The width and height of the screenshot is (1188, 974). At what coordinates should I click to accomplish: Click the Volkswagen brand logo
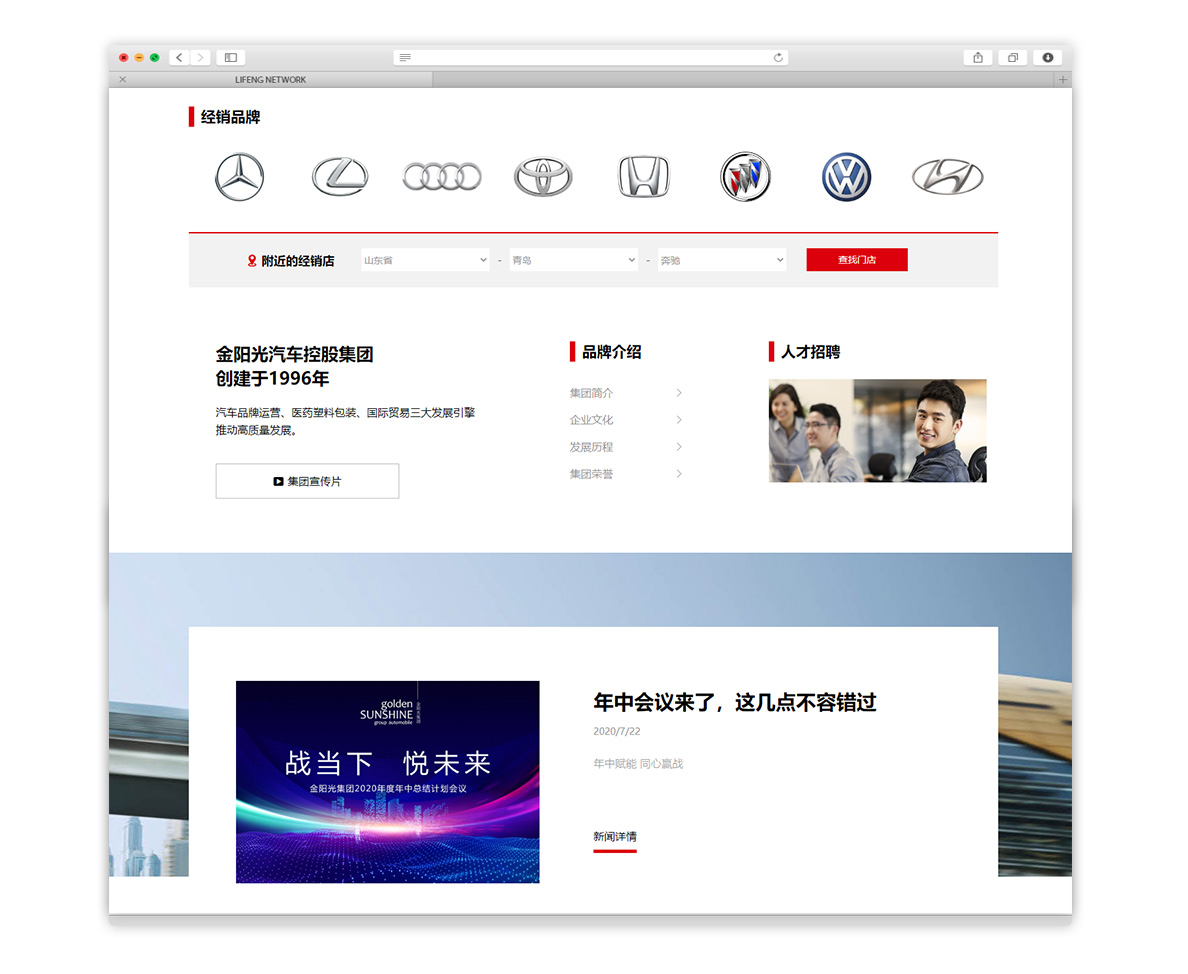pos(846,177)
